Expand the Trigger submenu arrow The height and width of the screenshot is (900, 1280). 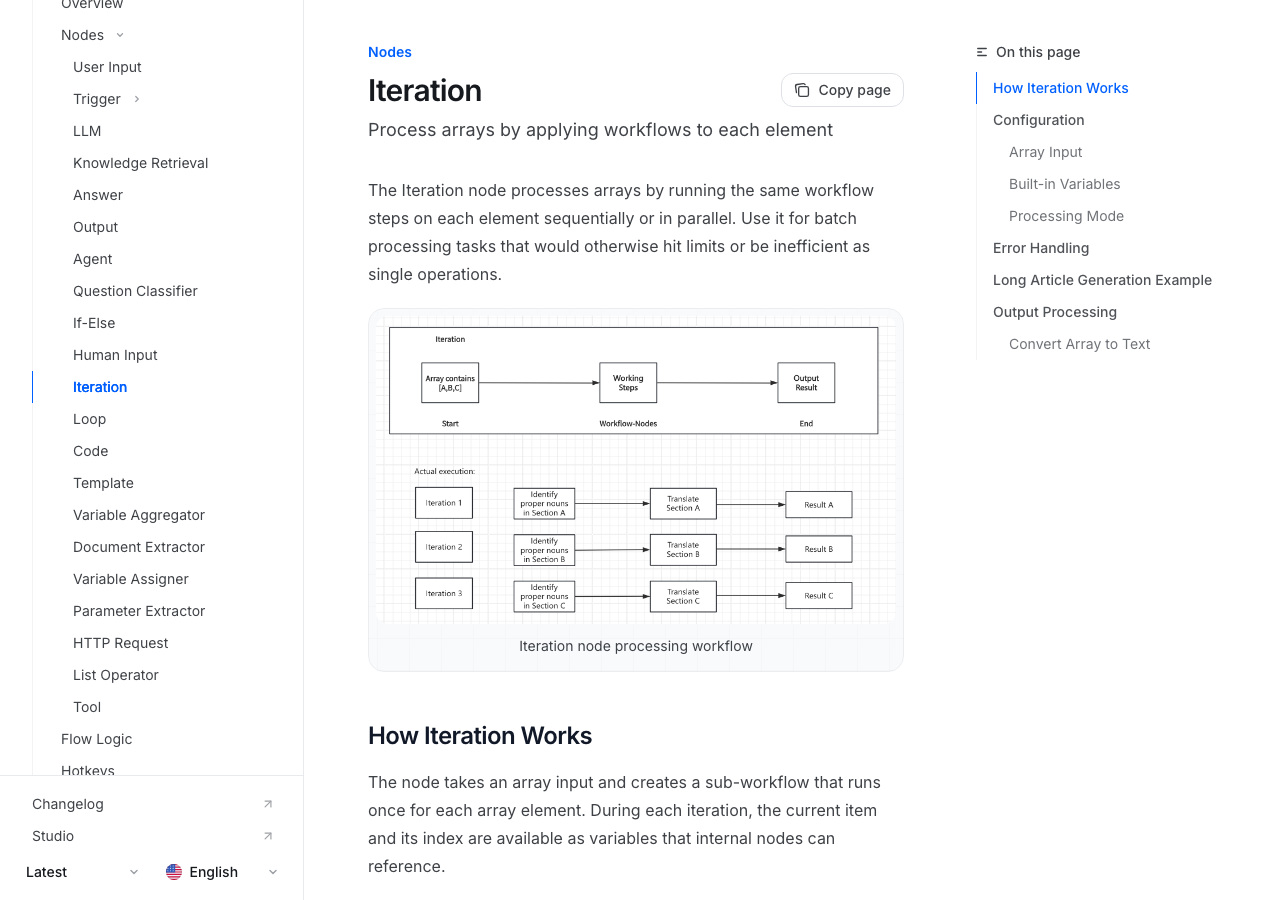pos(137,99)
